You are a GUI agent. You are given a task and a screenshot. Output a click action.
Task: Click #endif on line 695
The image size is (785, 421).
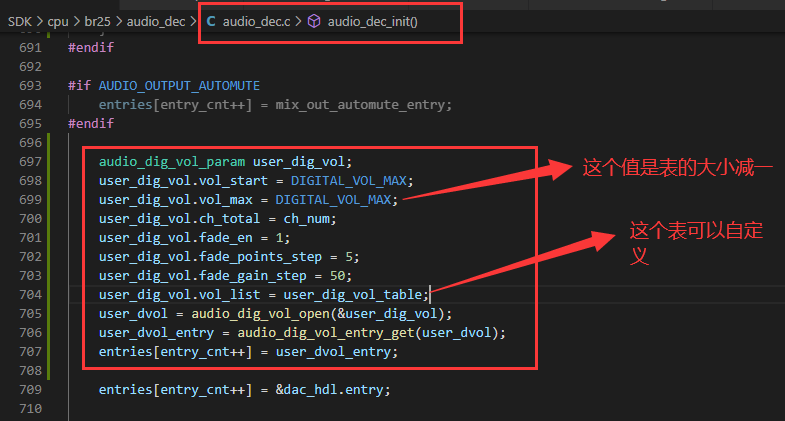click(91, 124)
